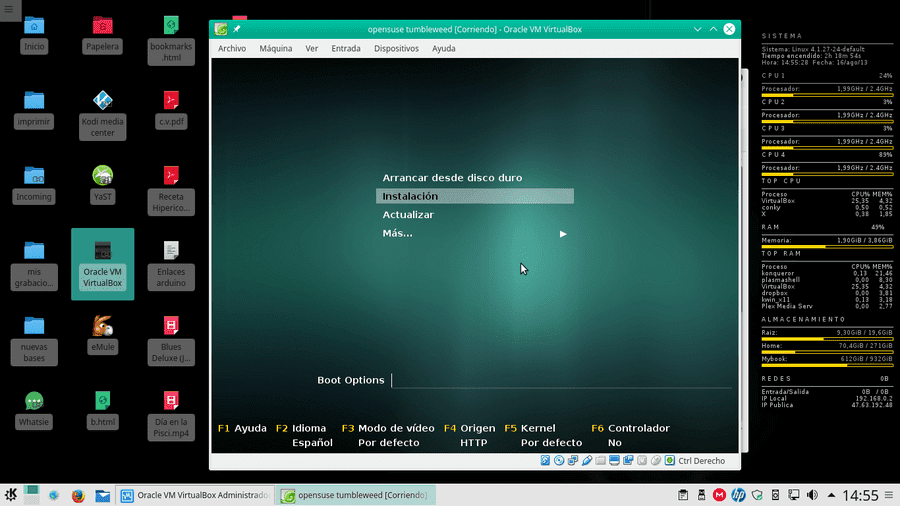900x506 pixels.
Task: Open bookmarks.html on the desktop
Action: (x=171, y=40)
